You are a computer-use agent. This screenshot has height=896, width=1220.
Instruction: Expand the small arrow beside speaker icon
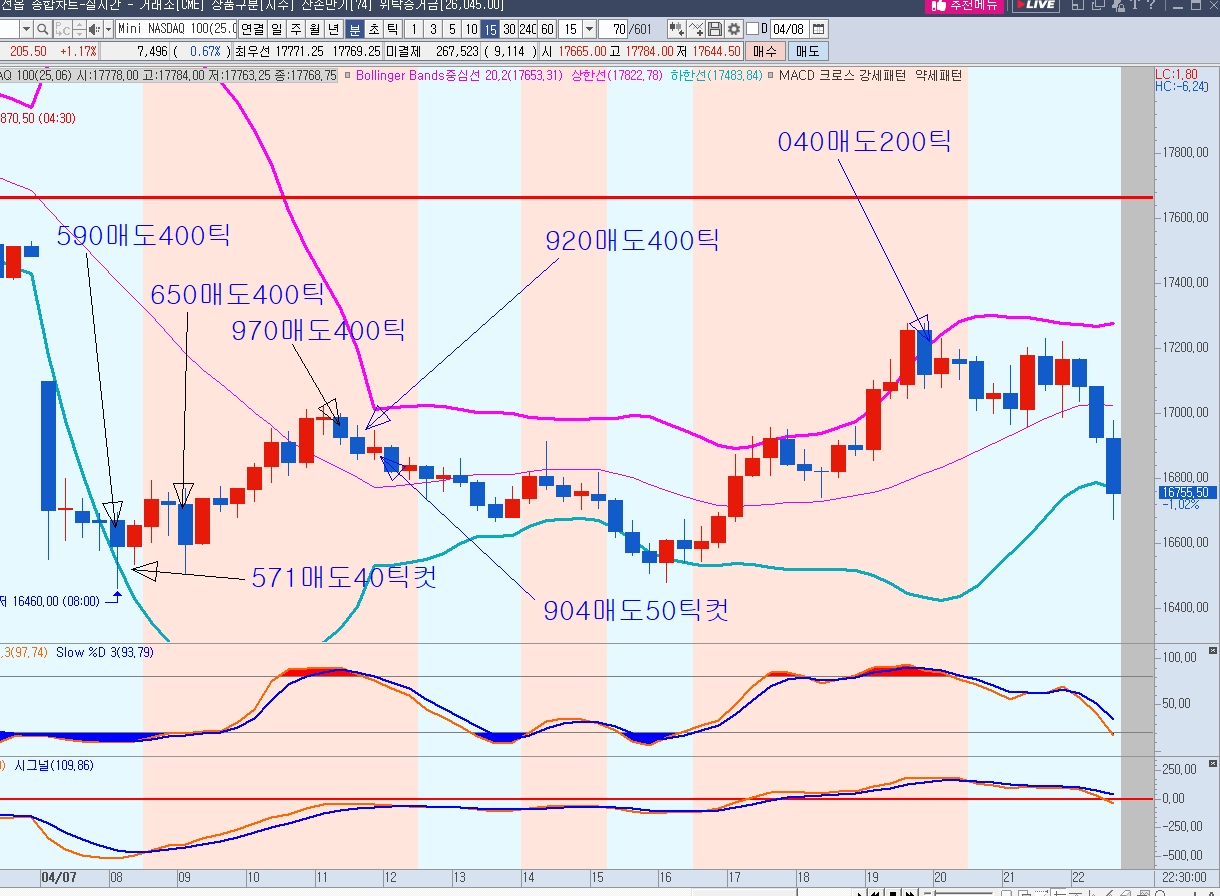[108, 29]
